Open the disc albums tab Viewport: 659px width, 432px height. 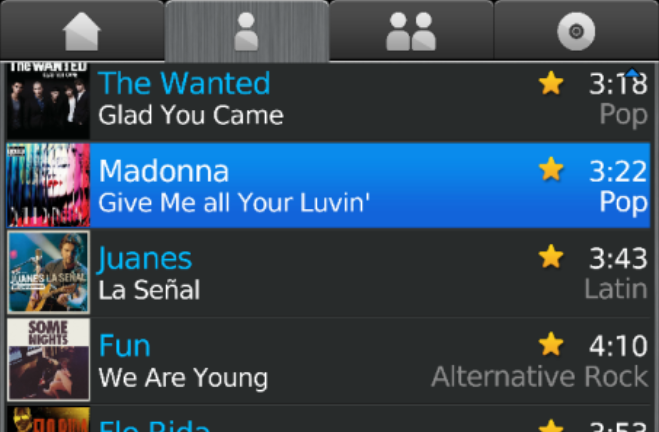pyautogui.click(x=576, y=31)
